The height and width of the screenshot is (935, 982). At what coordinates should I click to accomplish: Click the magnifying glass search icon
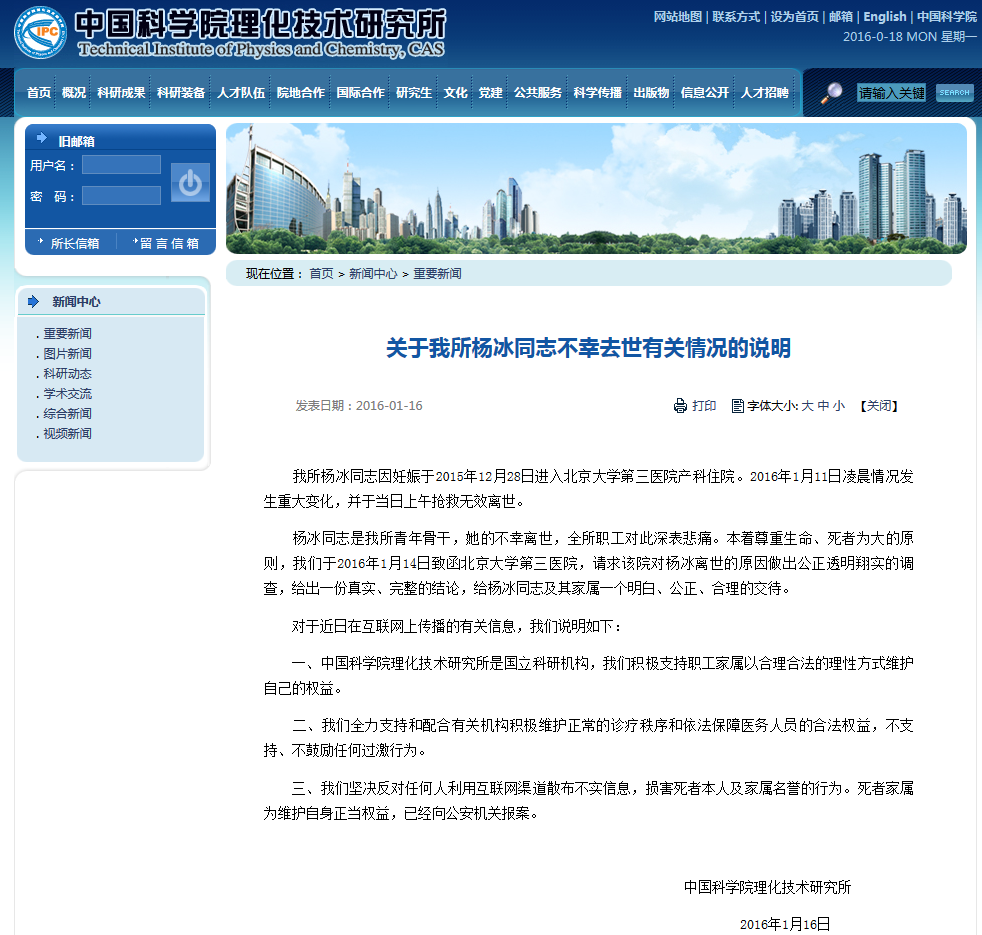[x=831, y=93]
